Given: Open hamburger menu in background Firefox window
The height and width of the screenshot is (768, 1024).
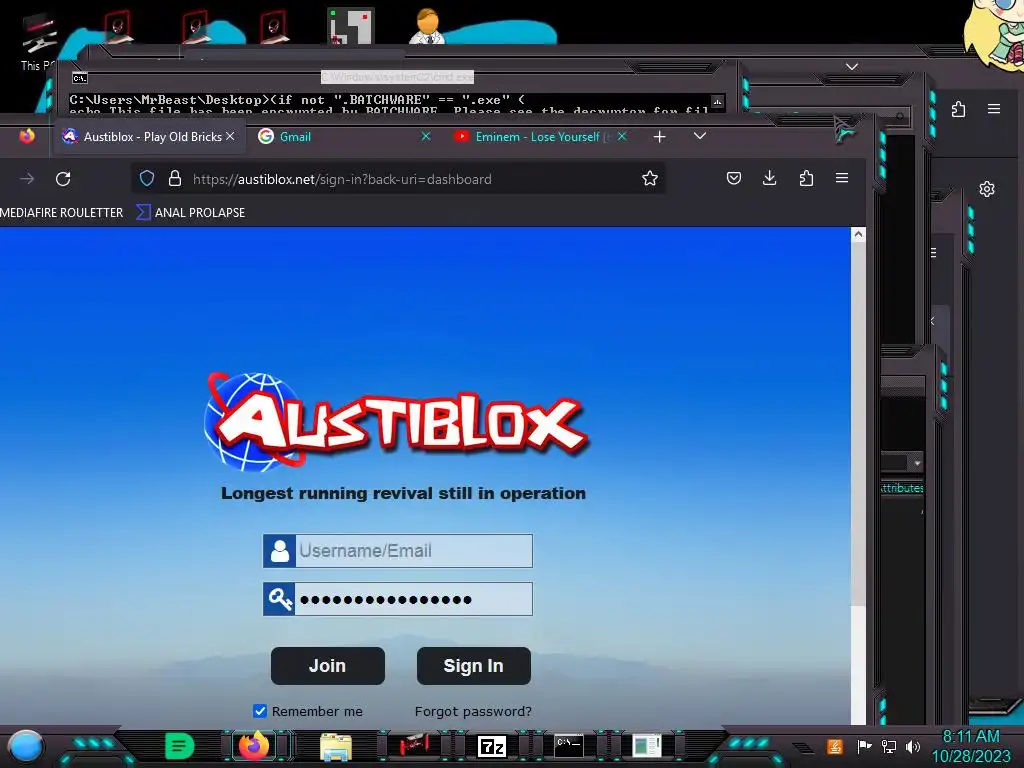Looking at the screenshot, I should pos(994,108).
